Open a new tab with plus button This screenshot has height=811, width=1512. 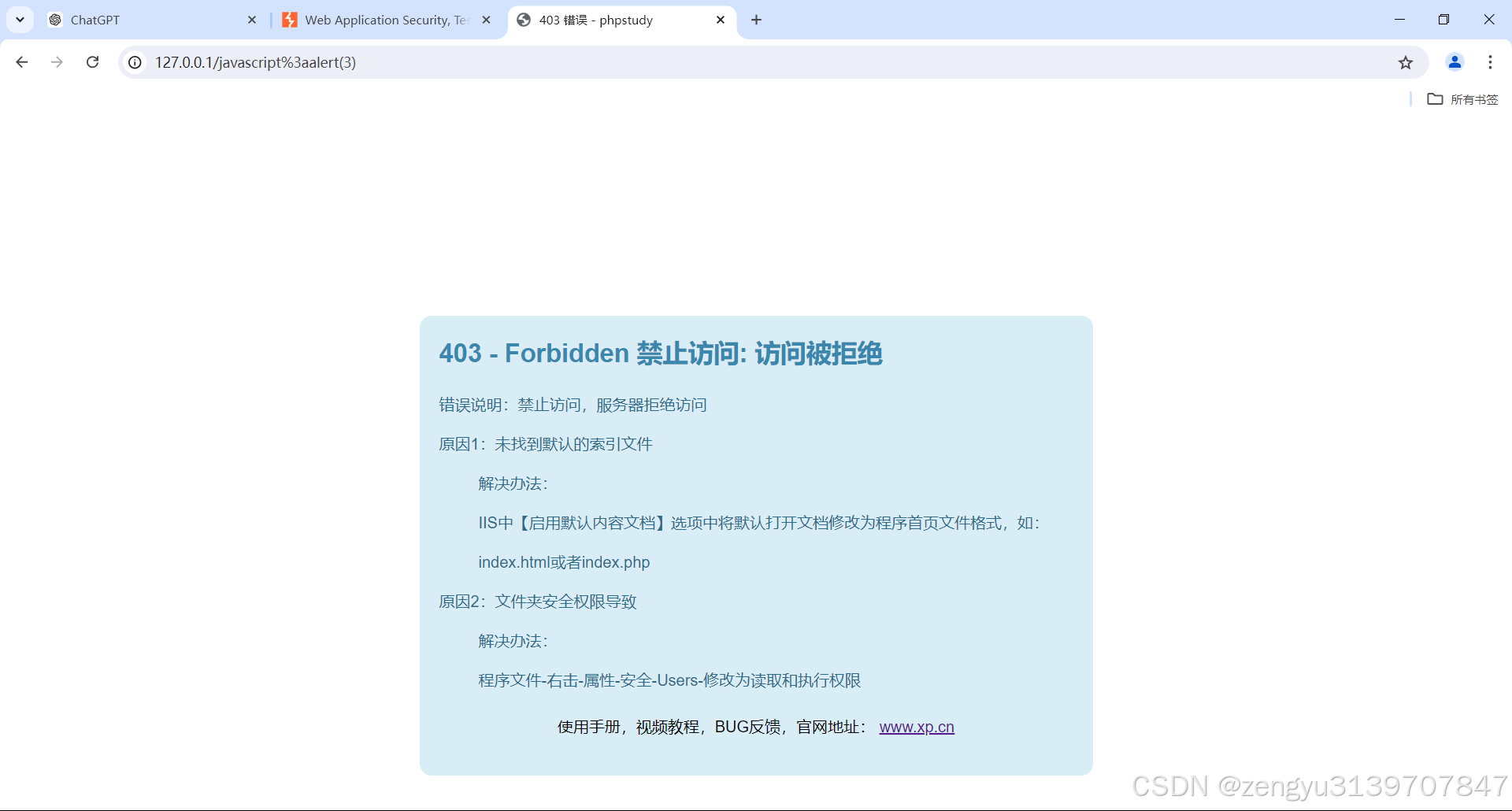[x=756, y=20]
